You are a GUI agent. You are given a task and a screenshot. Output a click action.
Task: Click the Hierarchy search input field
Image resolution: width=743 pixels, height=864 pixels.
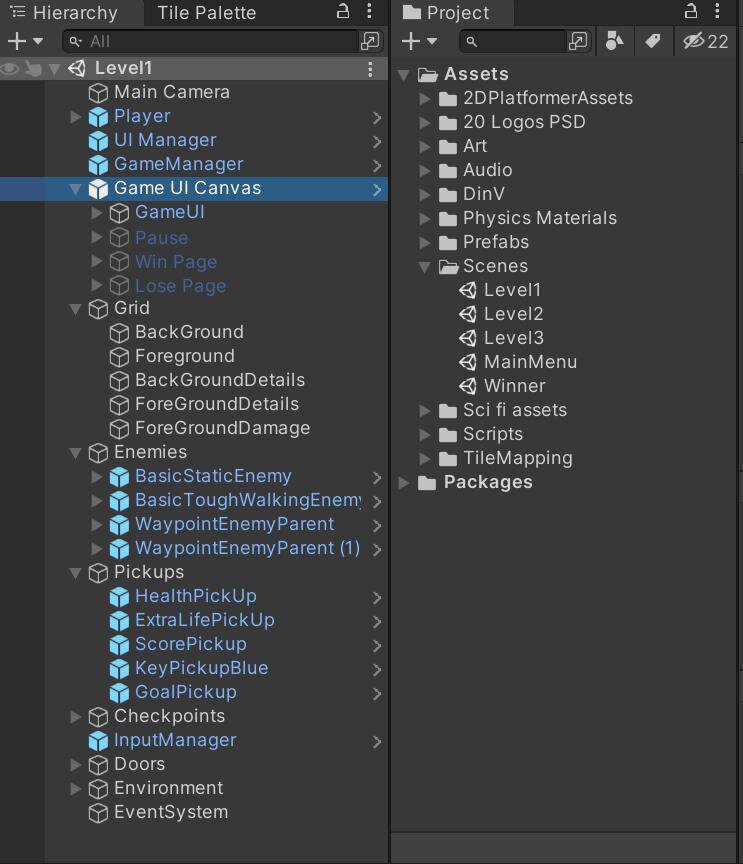(x=211, y=41)
